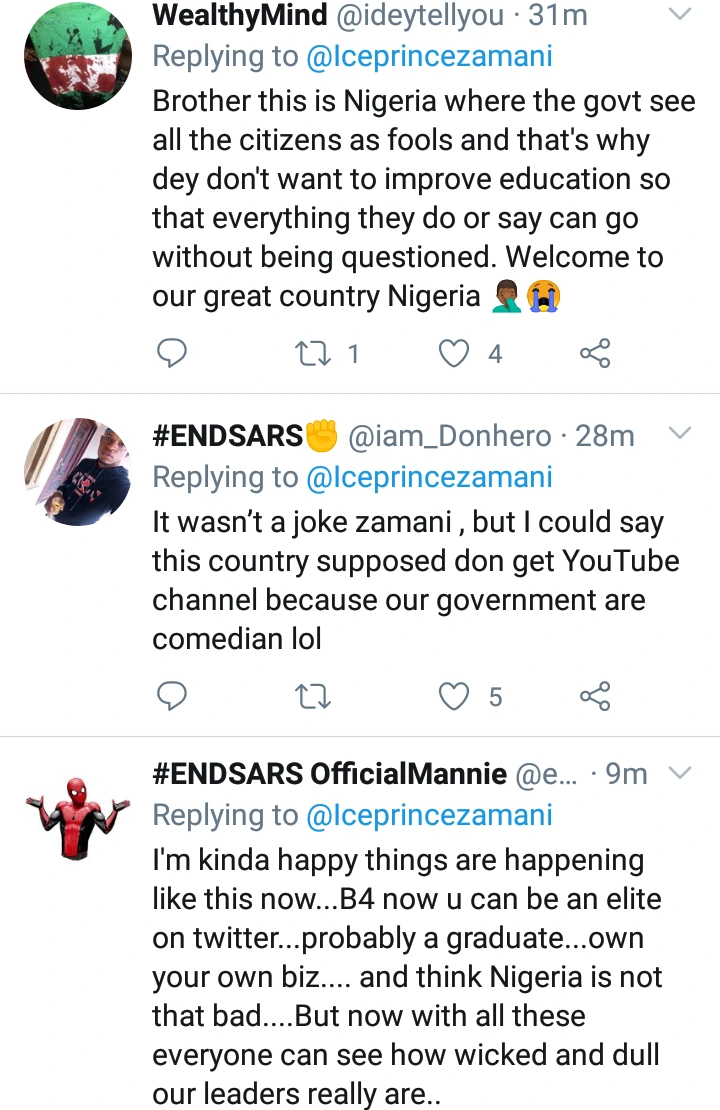Share iam_Donhero's tweet

coord(595,696)
